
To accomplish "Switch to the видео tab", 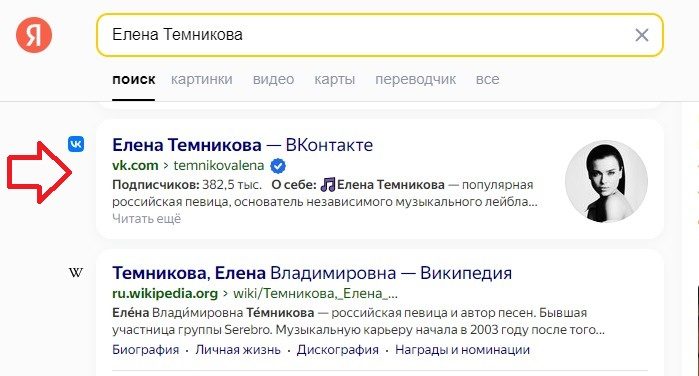I will 273,79.
